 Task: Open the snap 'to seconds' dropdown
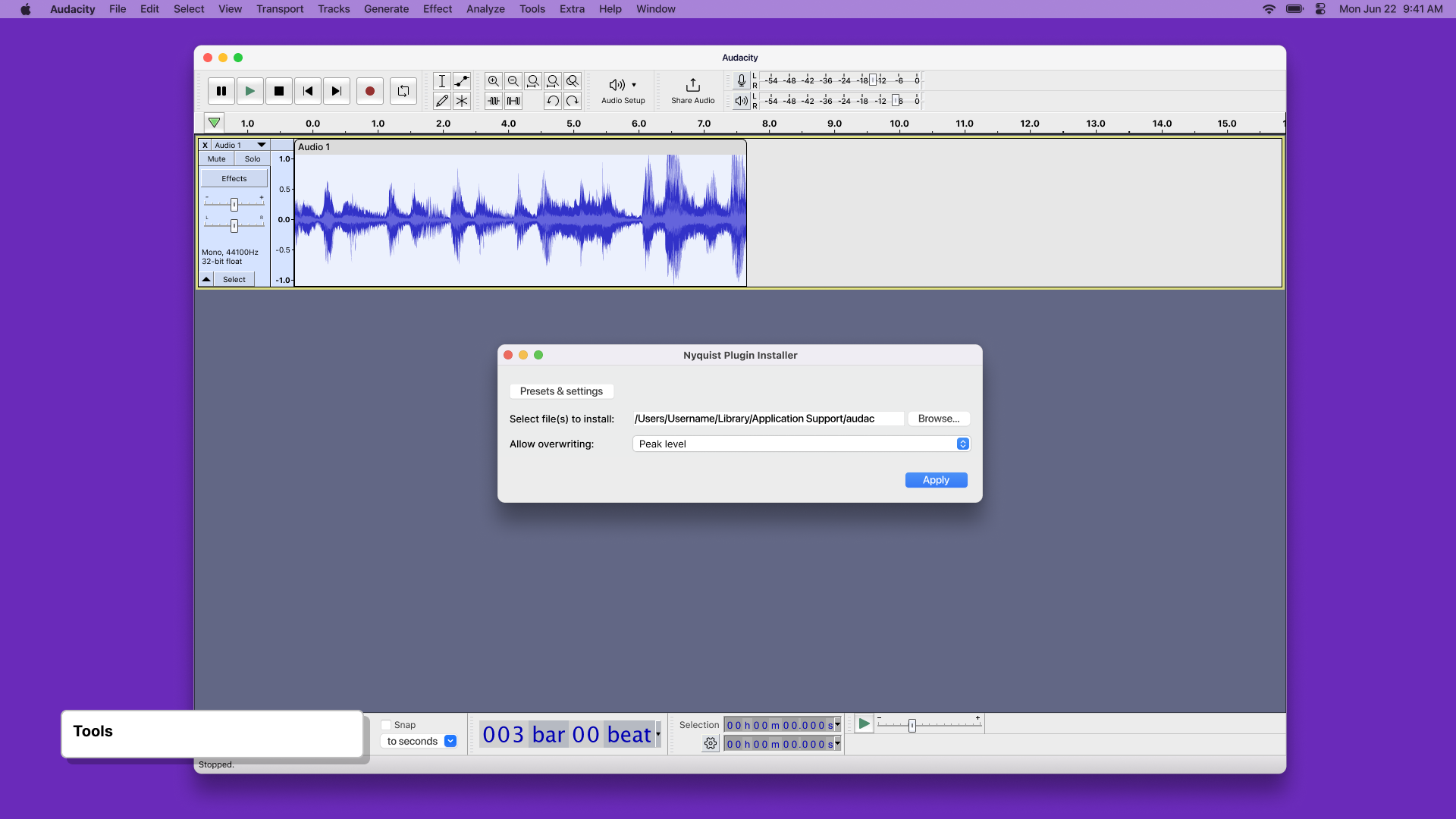[450, 741]
